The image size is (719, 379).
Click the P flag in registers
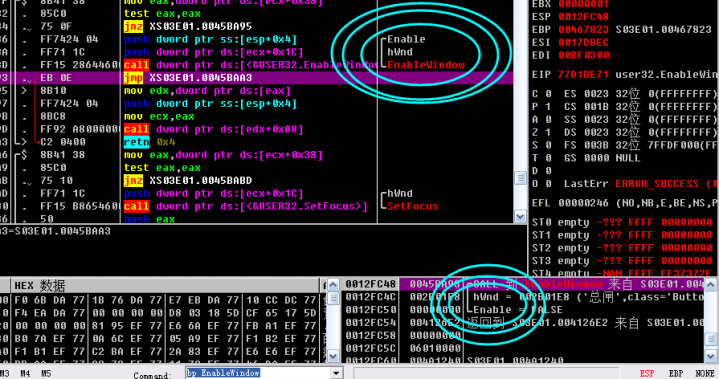point(541,107)
